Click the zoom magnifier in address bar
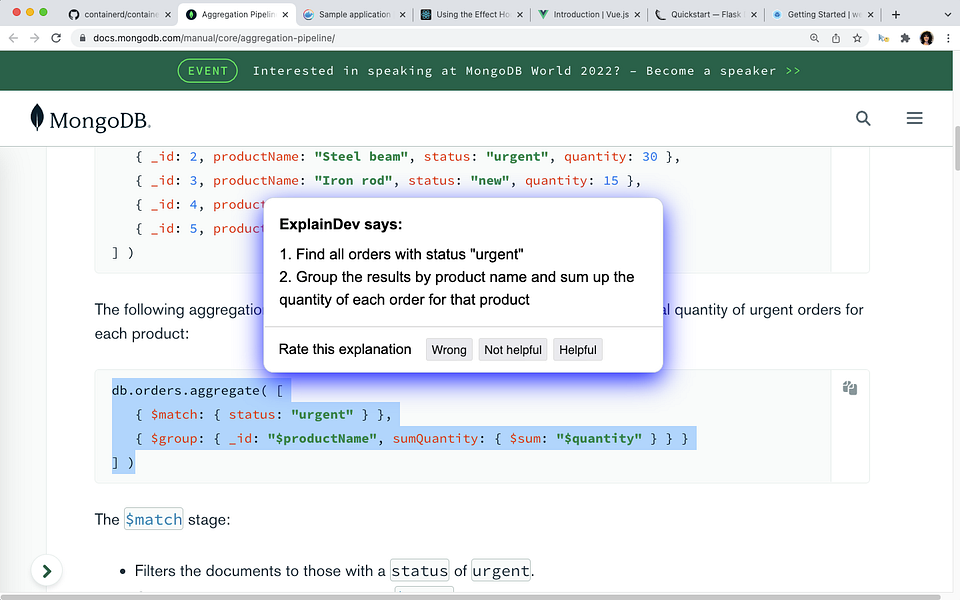The image size is (960, 600). pyautogui.click(x=814, y=38)
